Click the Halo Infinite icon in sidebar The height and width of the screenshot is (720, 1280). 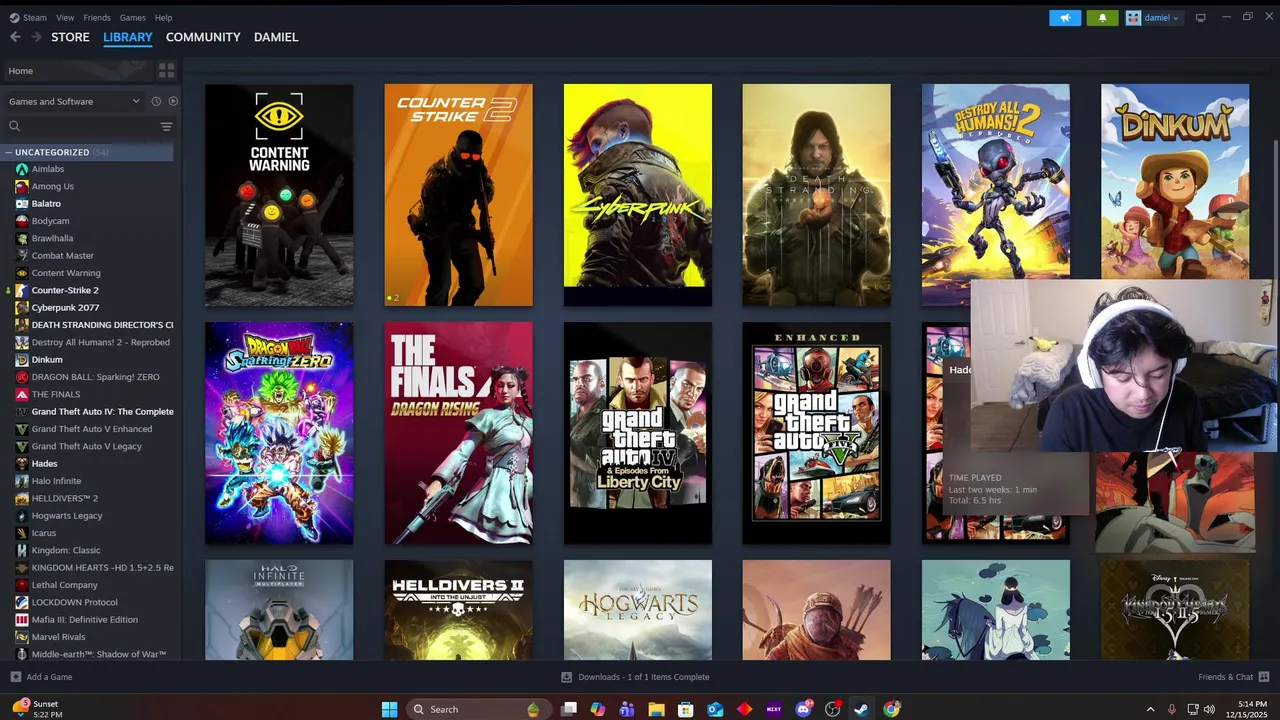point(22,481)
